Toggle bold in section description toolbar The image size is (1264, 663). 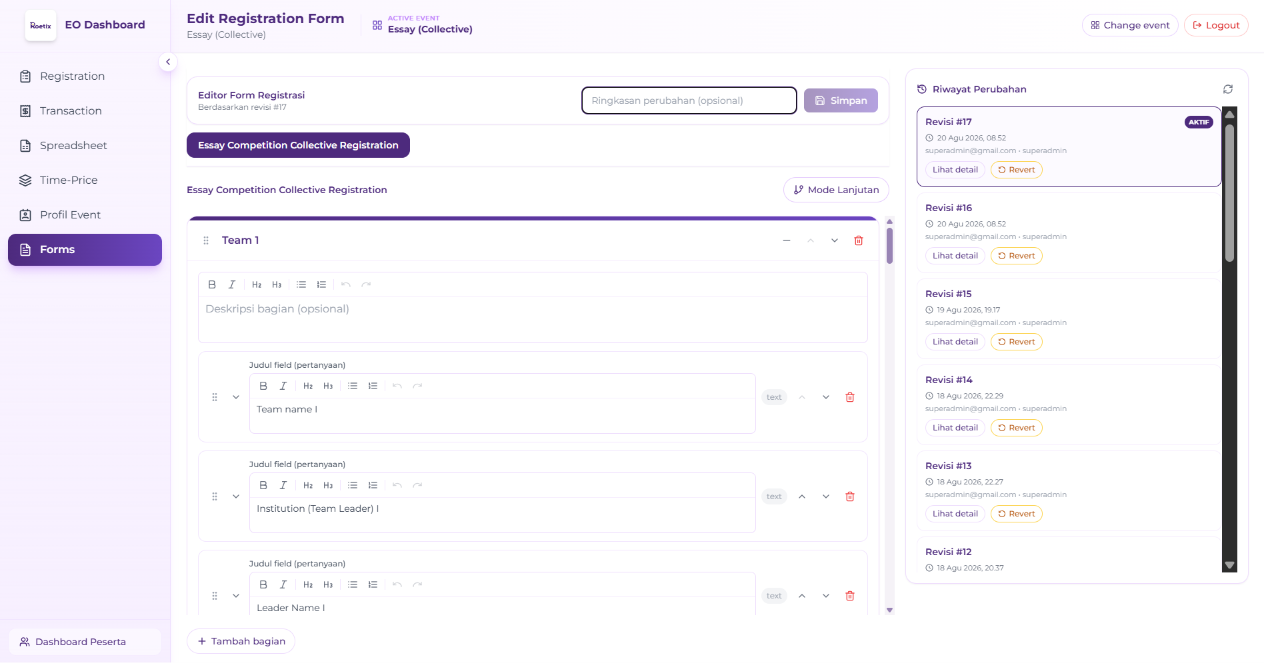[x=212, y=285]
